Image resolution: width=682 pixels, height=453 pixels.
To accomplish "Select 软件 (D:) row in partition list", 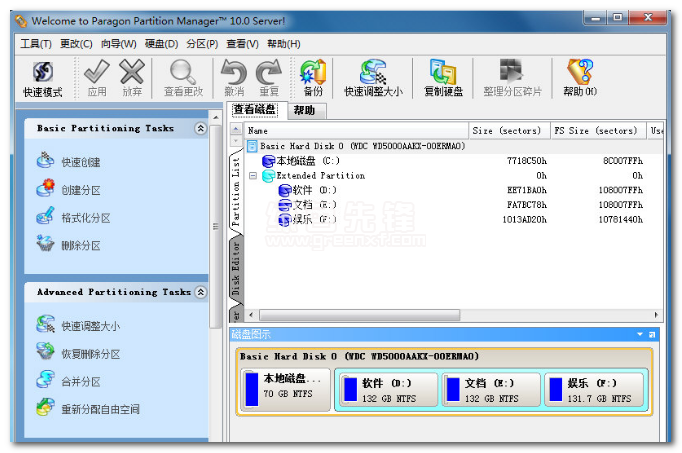I will point(452,190).
